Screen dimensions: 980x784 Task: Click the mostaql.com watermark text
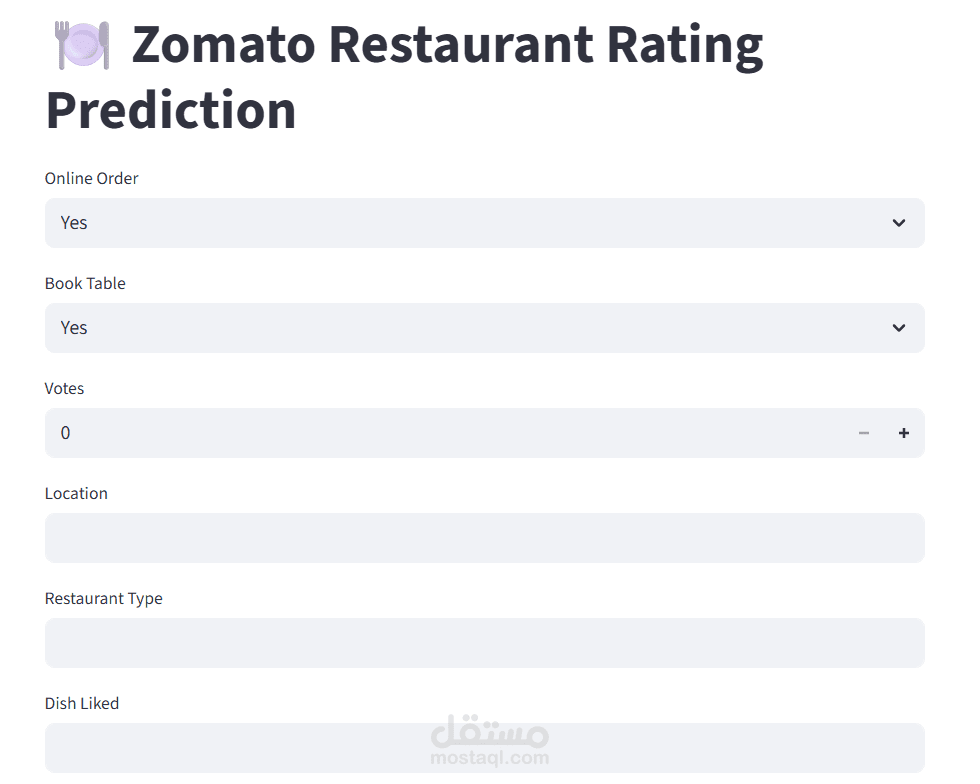click(x=489, y=756)
